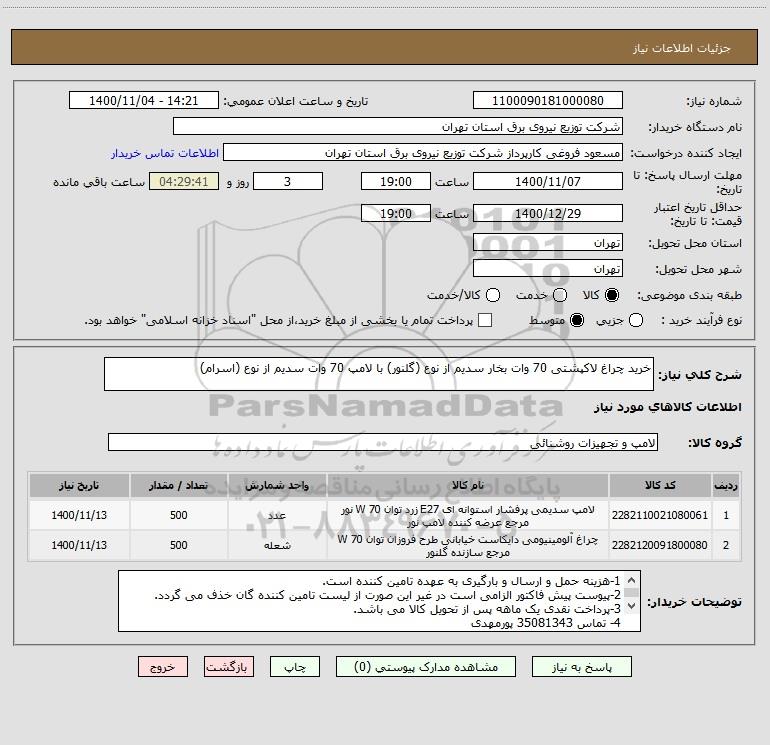Viewport: 770px width, 745px height.
Task: Click the remaining time 04:29:41 field
Action: click(x=184, y=181)
